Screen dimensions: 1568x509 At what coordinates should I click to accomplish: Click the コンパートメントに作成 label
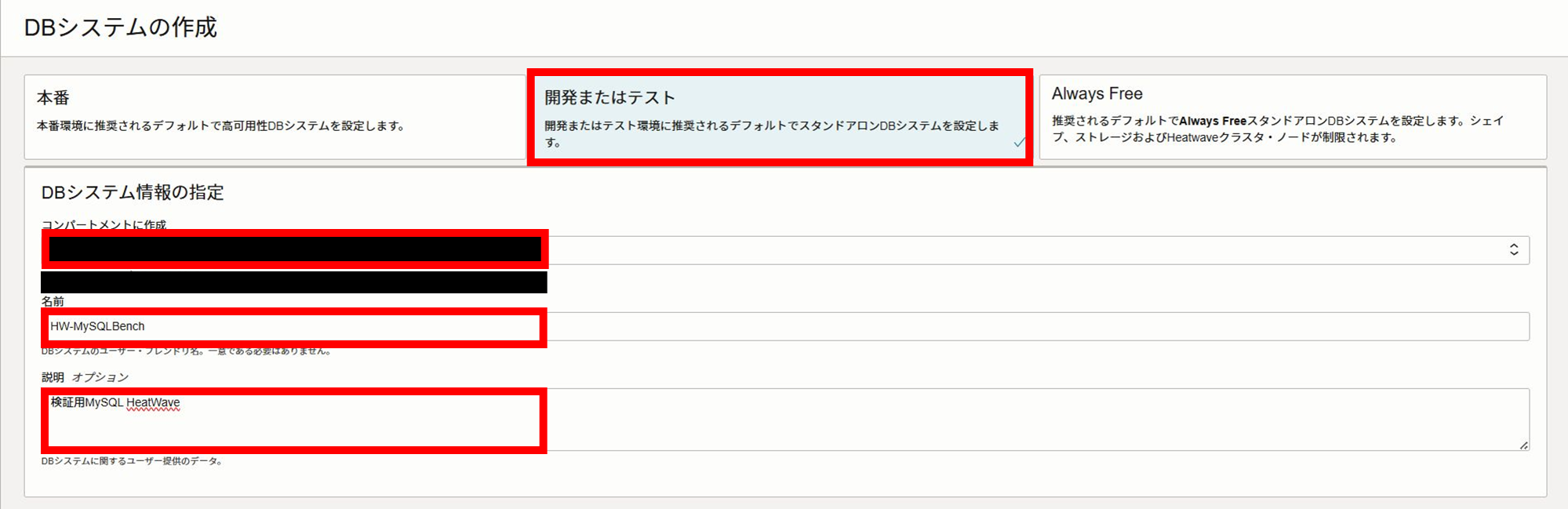[104, 225]
